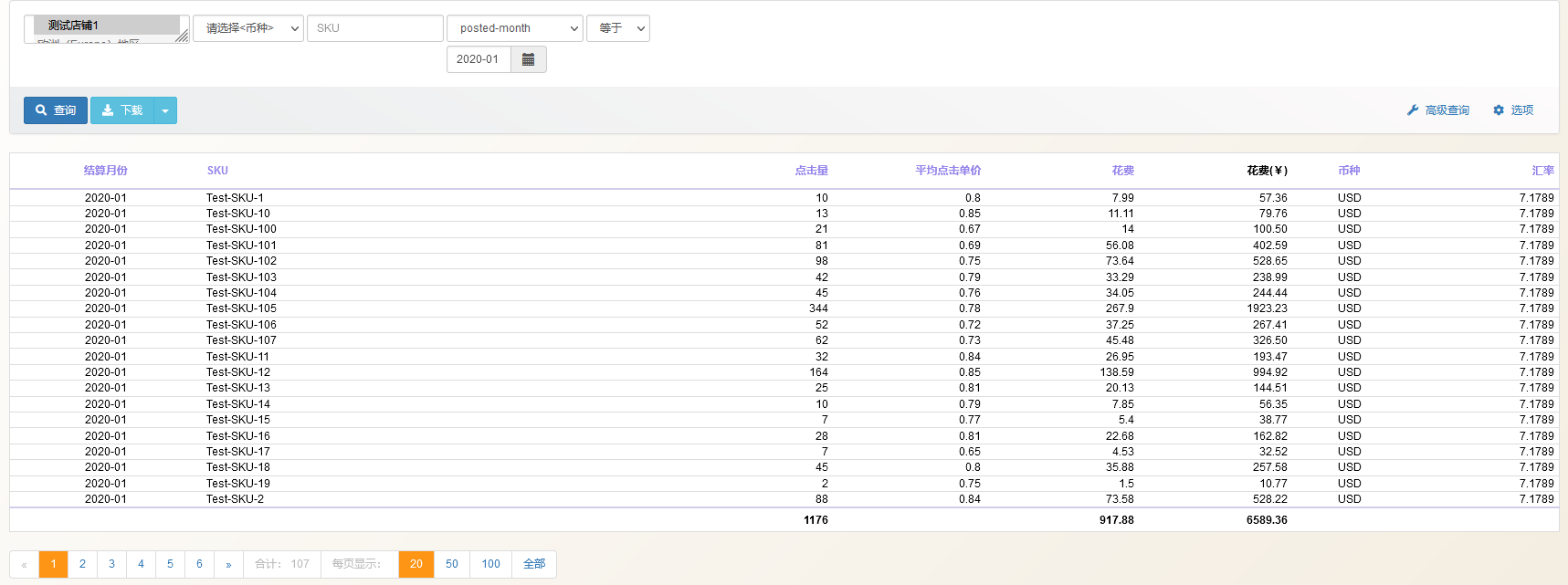Viewport: 1568px width, 585px height.
Task: Open 选项 options with gear icon
Action: tap(1513, 110)
